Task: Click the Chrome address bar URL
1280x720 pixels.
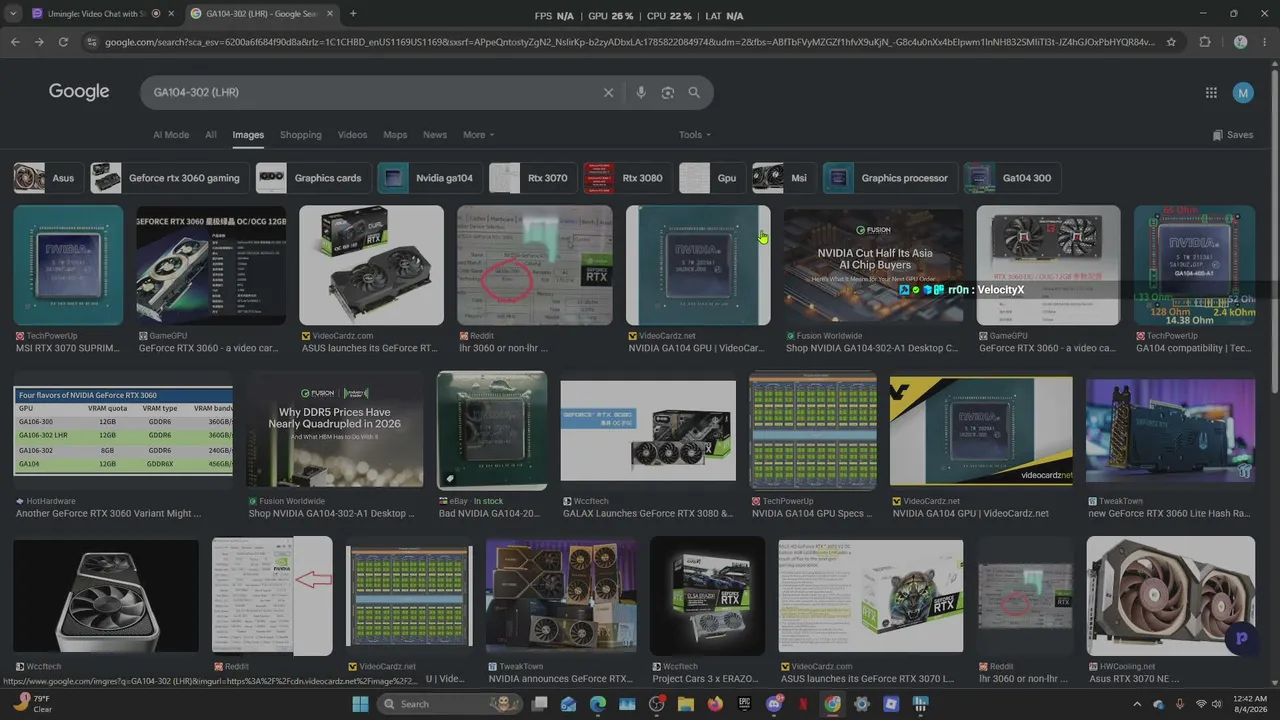Action: pyautogui.click(x=630, y=42)
